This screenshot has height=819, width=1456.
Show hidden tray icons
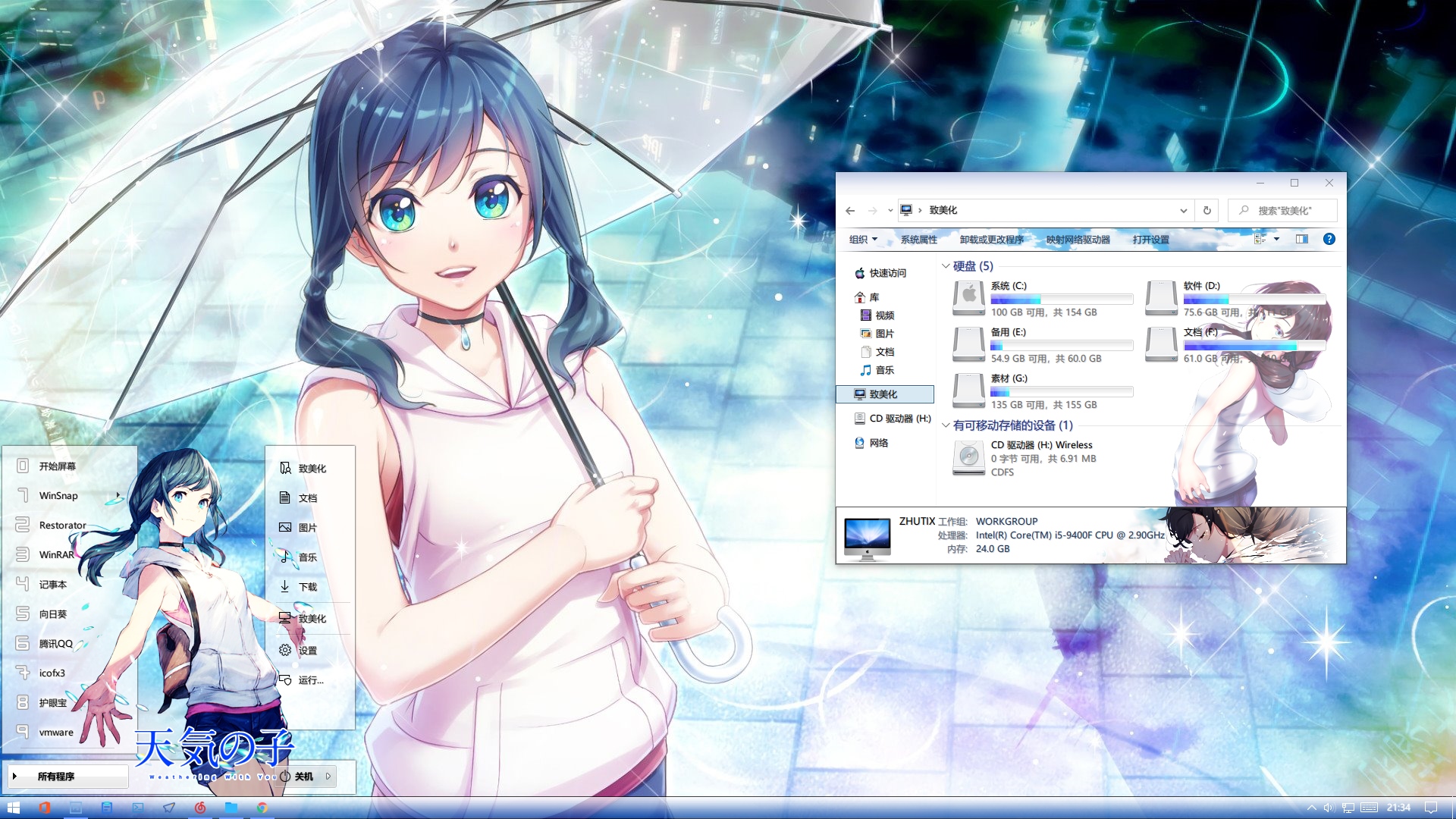coord(1311,808)
